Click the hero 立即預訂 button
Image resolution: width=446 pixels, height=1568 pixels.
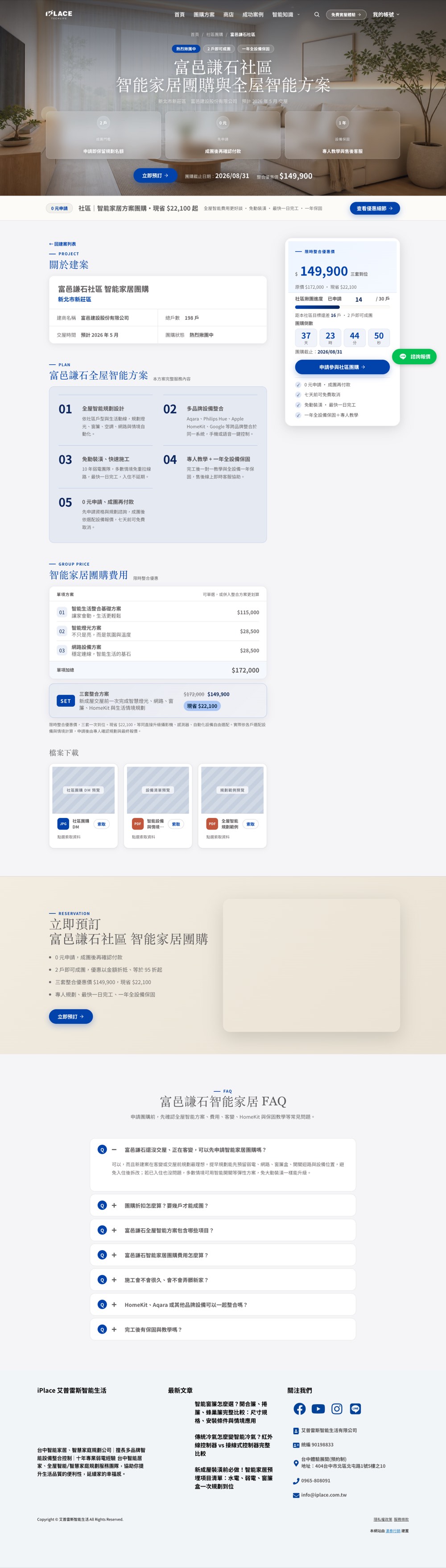(155, 175)
